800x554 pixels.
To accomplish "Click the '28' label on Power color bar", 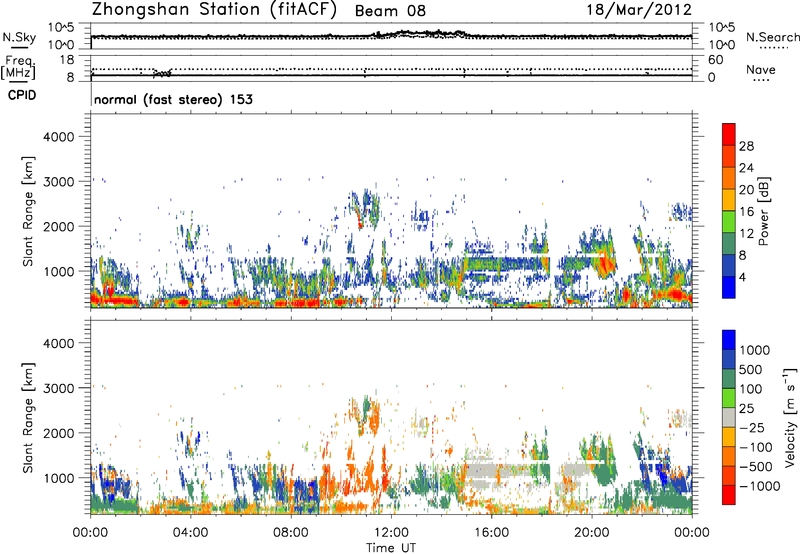I will (x=746, y=146).
